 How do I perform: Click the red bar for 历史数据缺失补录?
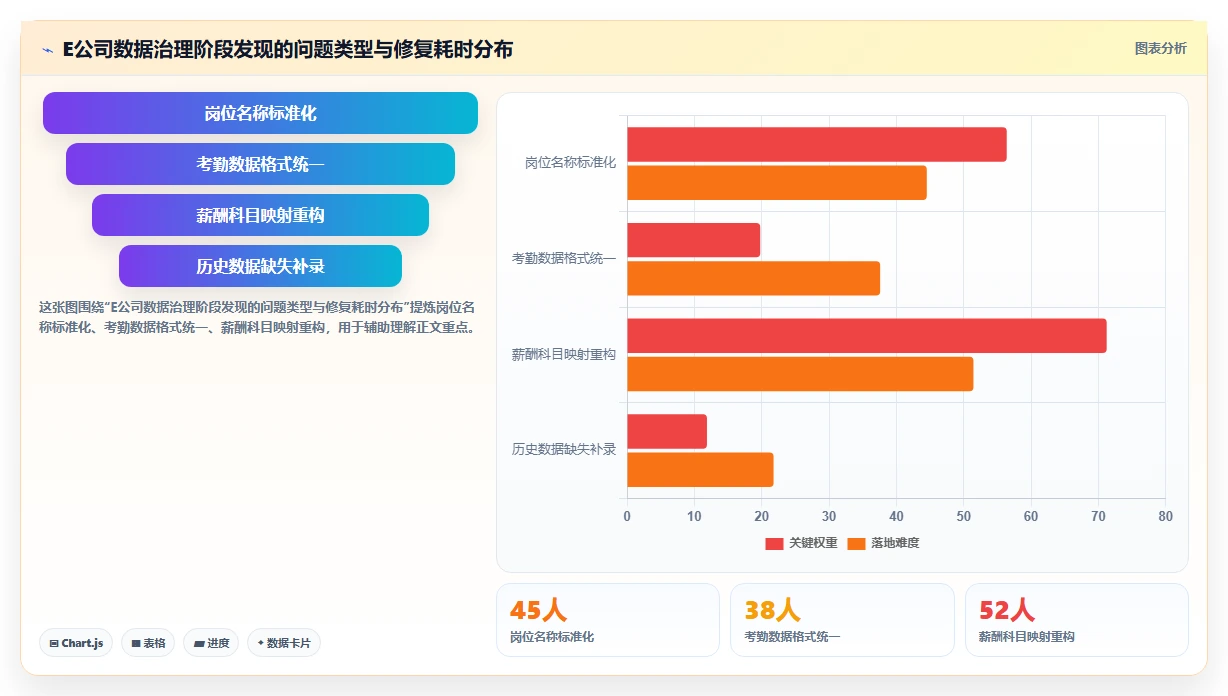pyautogui.click(x=667, y=432)
